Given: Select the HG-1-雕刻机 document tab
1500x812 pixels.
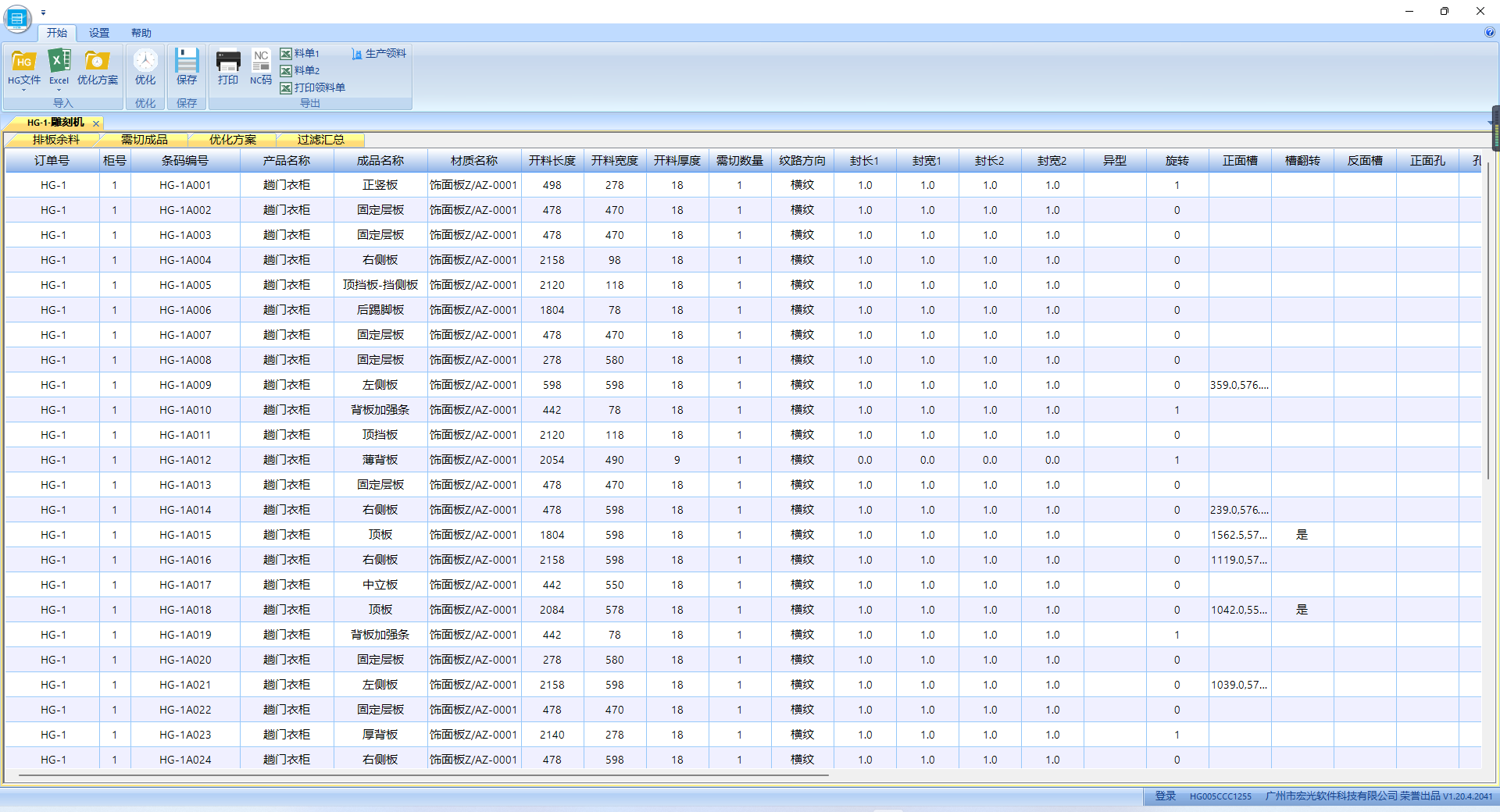Looking at the screenshot, I should (x=55, y=123).
